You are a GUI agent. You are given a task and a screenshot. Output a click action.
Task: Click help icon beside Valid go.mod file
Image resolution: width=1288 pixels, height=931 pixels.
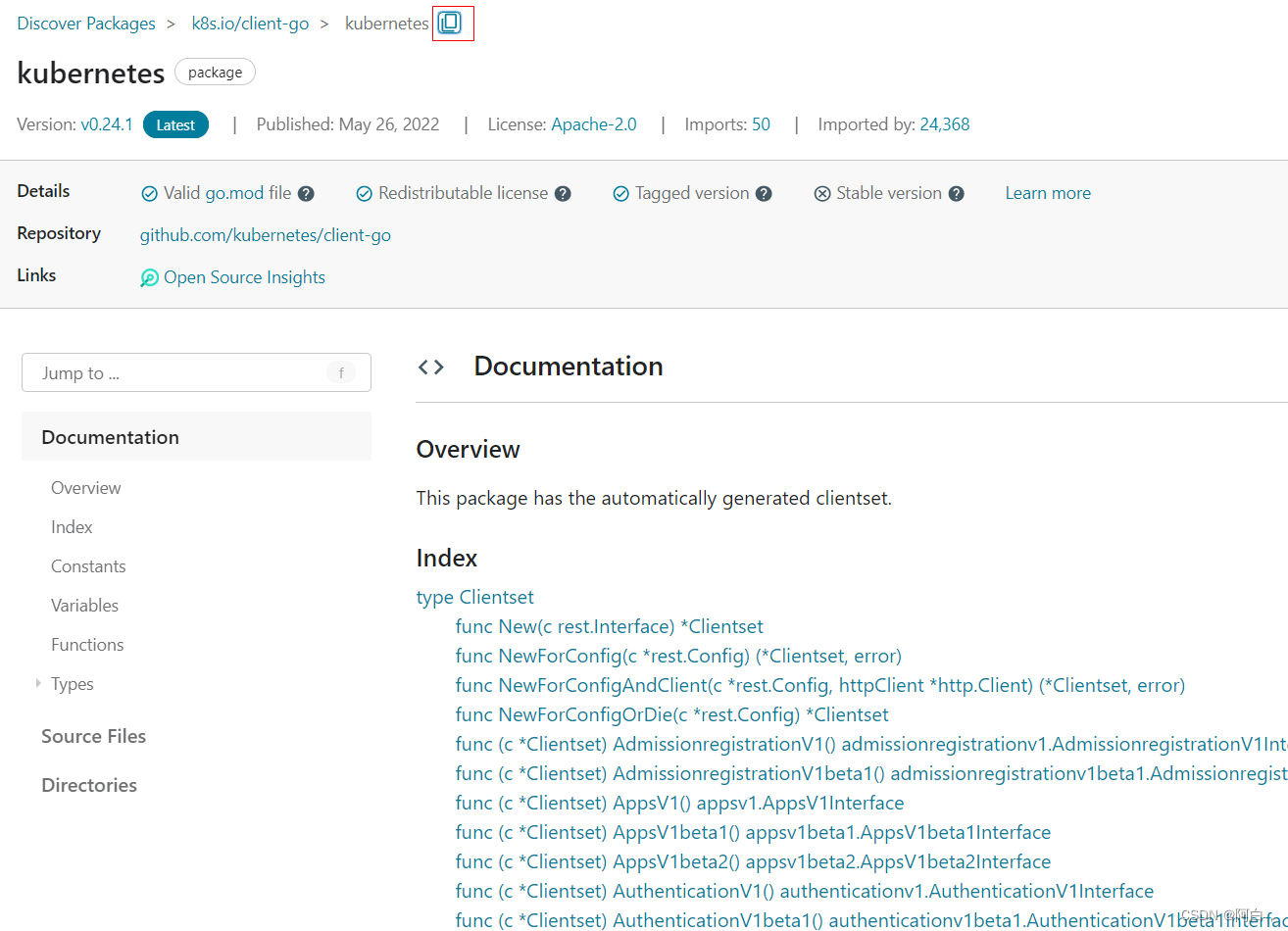point(306,194)
